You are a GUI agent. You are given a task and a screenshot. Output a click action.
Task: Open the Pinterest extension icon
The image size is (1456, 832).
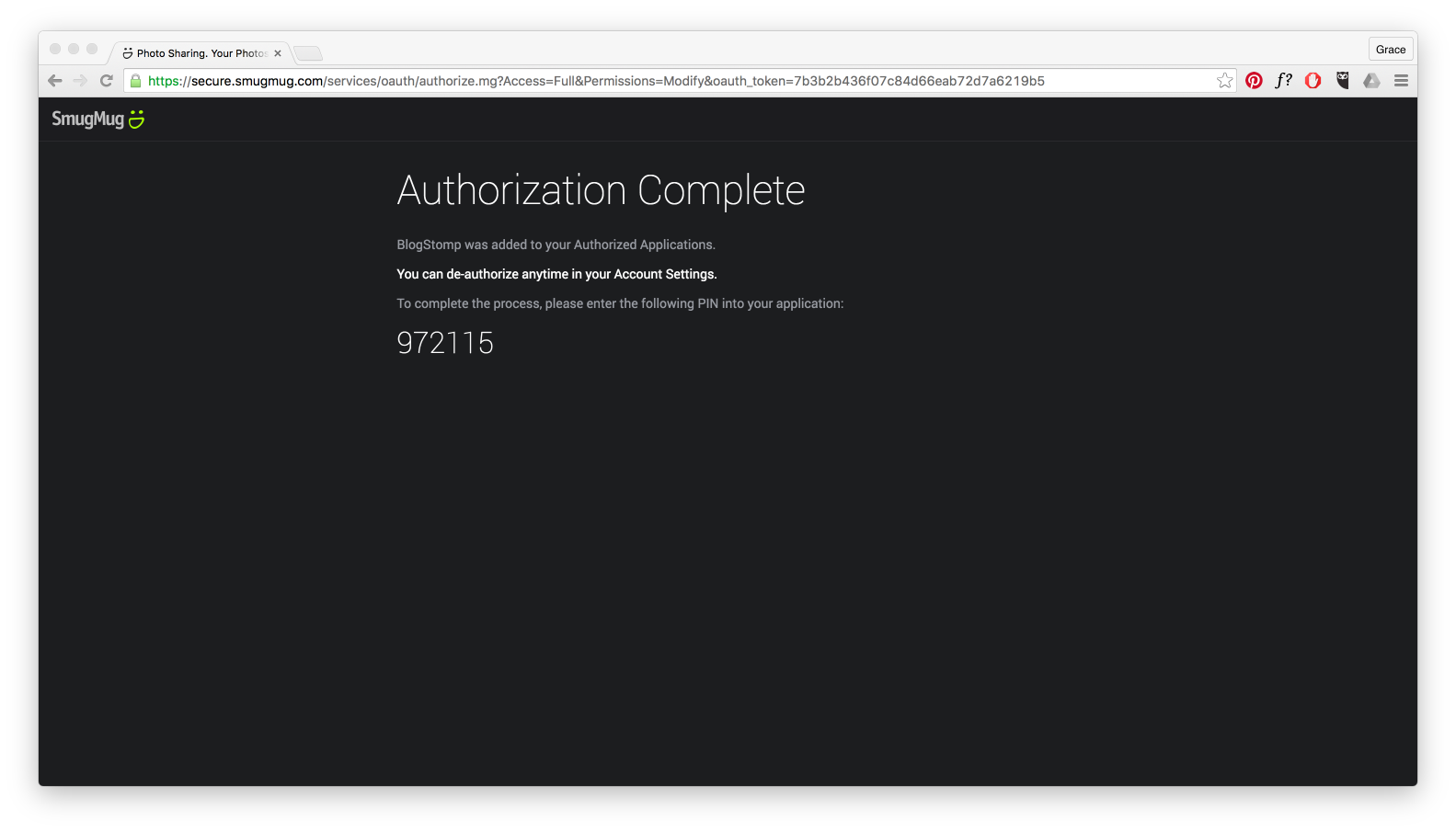tap(1254, 81)
